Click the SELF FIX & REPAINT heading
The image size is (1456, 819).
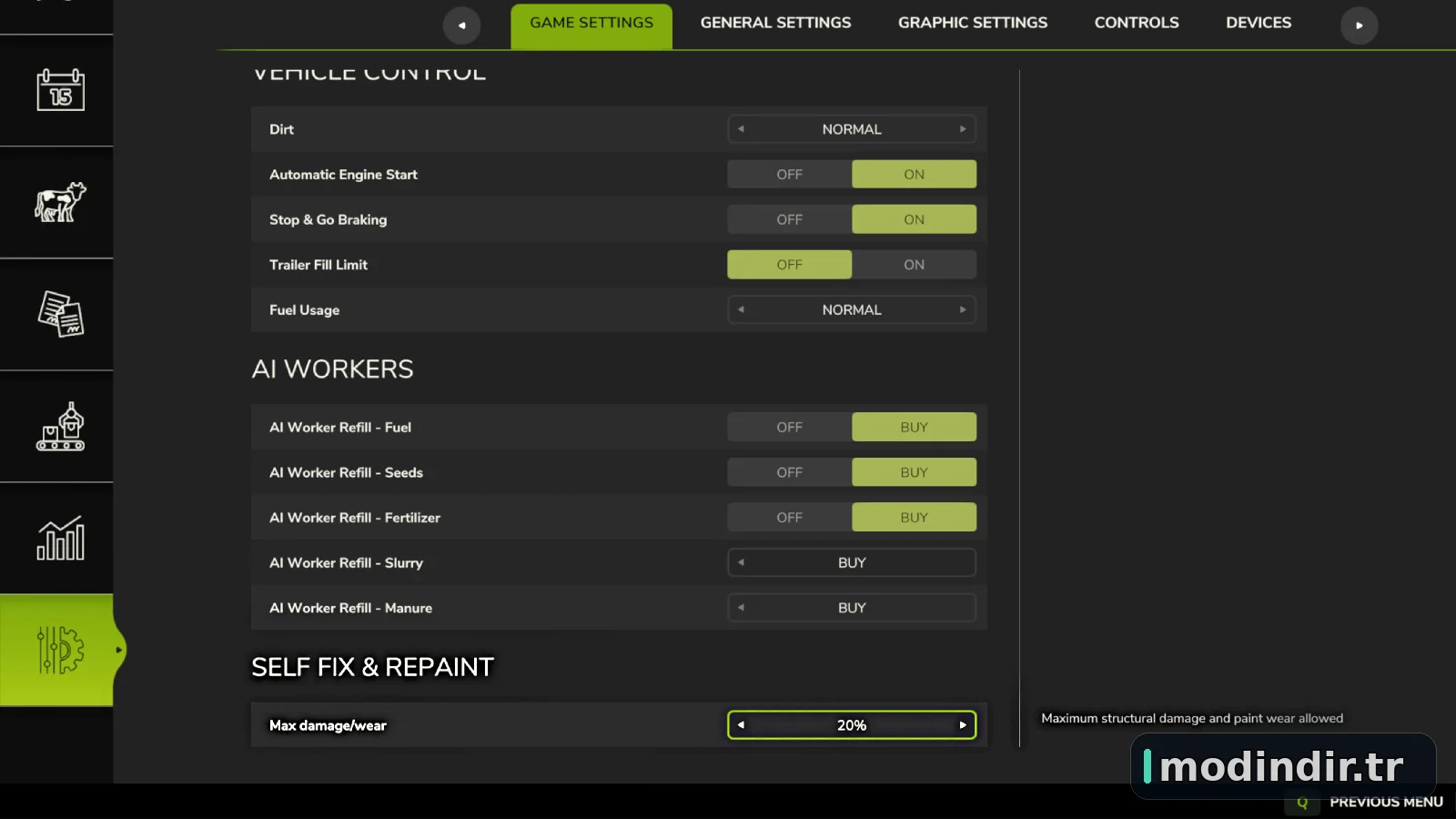[x=372, y=667]
